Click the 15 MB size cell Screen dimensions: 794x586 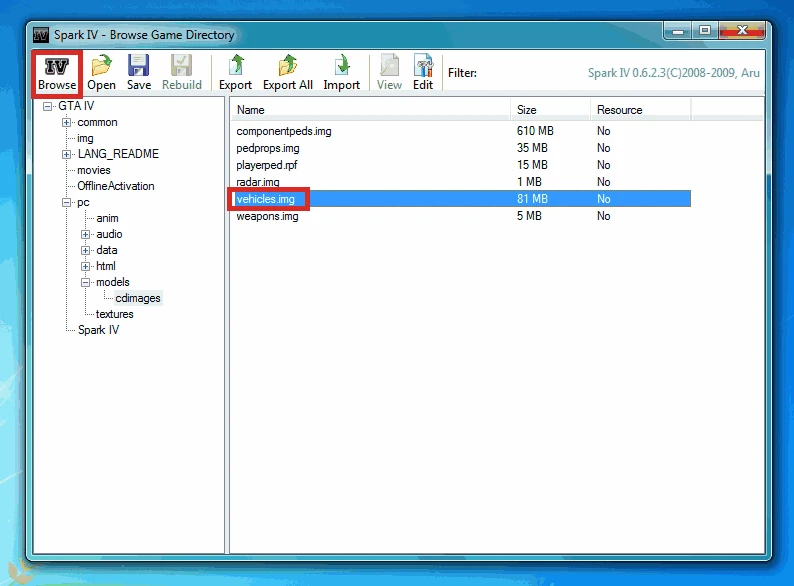532,165
